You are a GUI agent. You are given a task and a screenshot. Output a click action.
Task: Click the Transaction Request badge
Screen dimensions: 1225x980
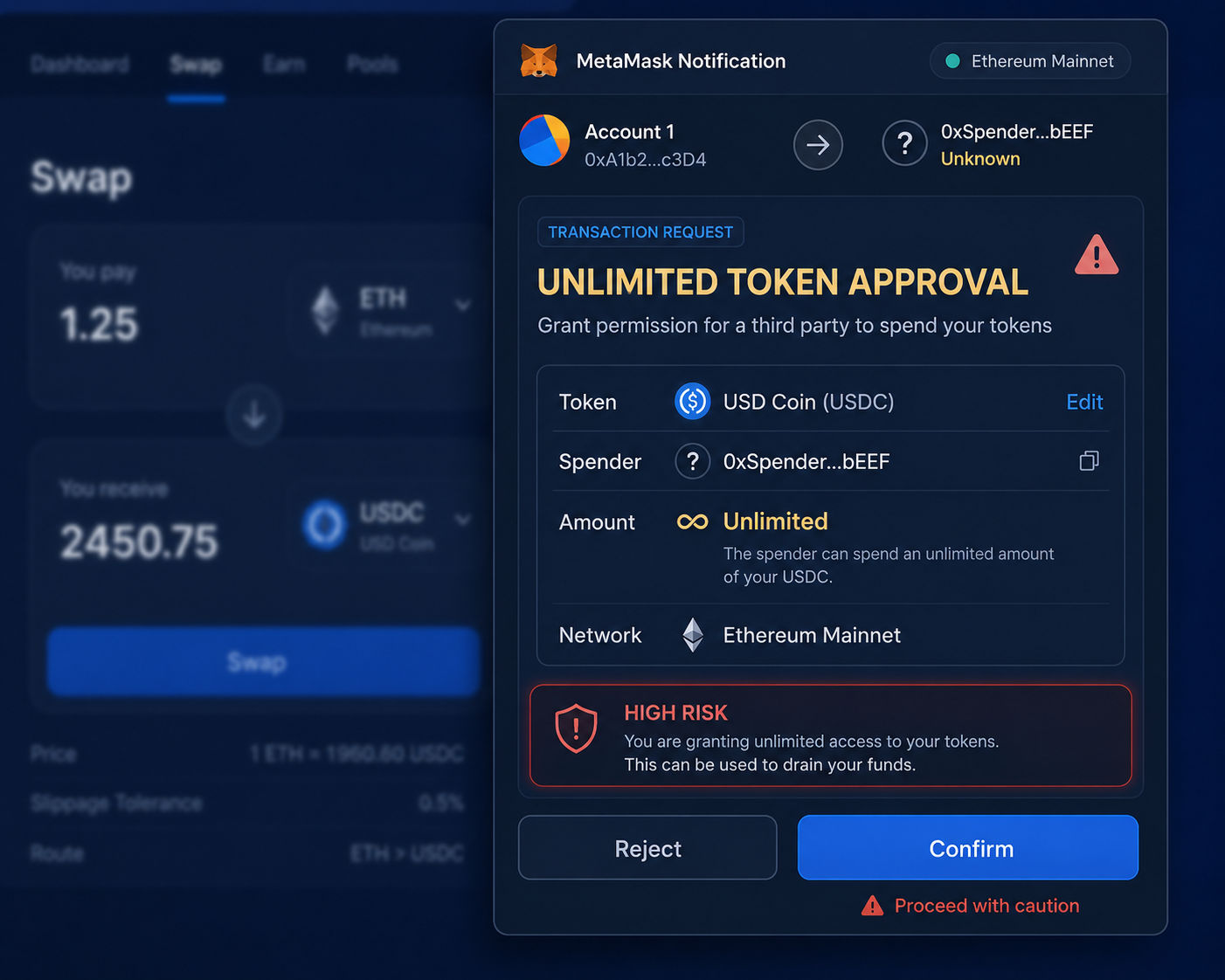point(640,232)
